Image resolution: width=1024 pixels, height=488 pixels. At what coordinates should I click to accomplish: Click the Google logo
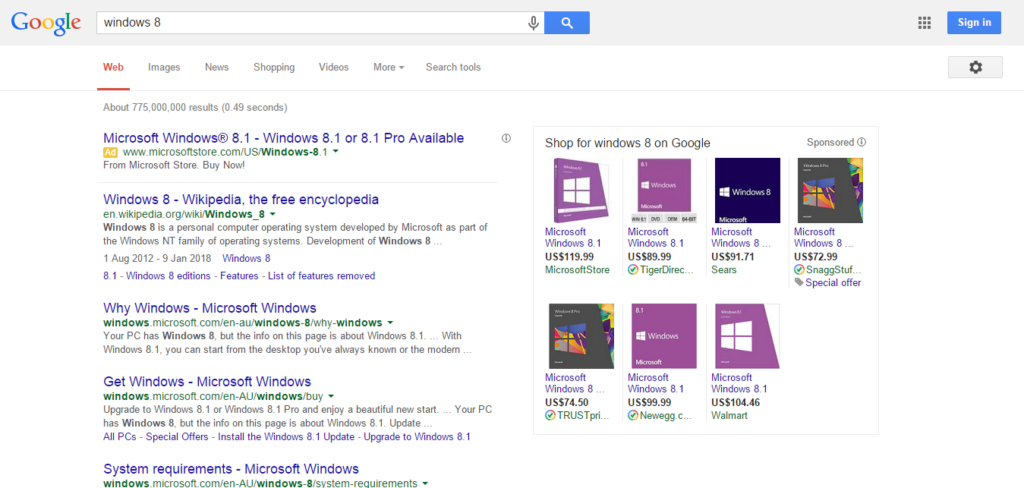(46, 23)
